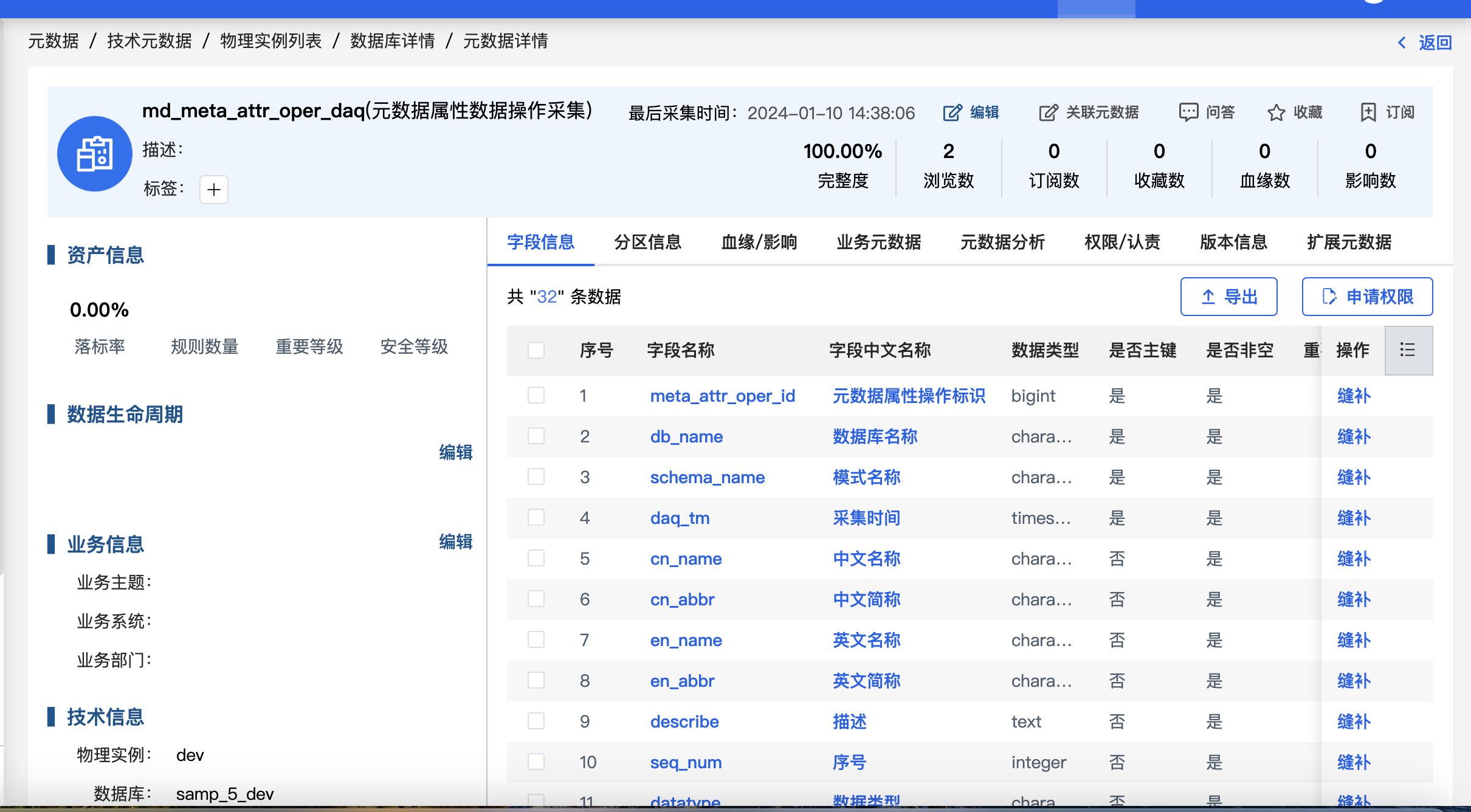Check the row for cn_name

click(x=536, y=559)
